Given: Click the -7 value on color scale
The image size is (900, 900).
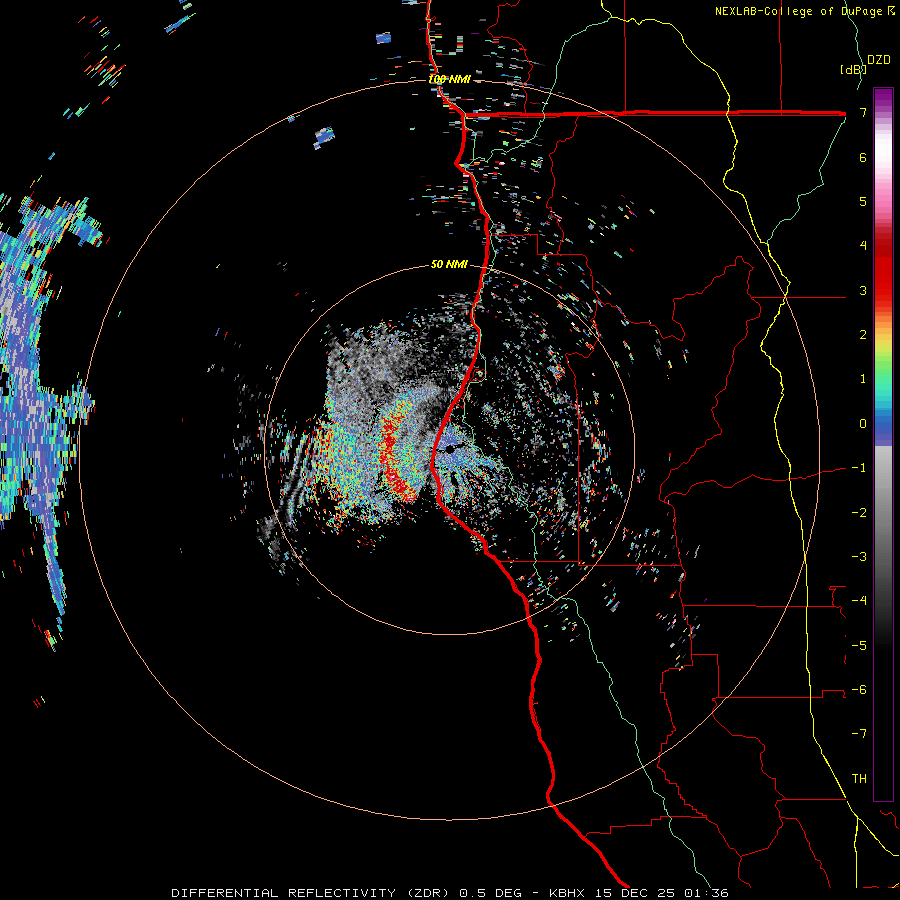Looking at the screenshot, I should (859, 734).
